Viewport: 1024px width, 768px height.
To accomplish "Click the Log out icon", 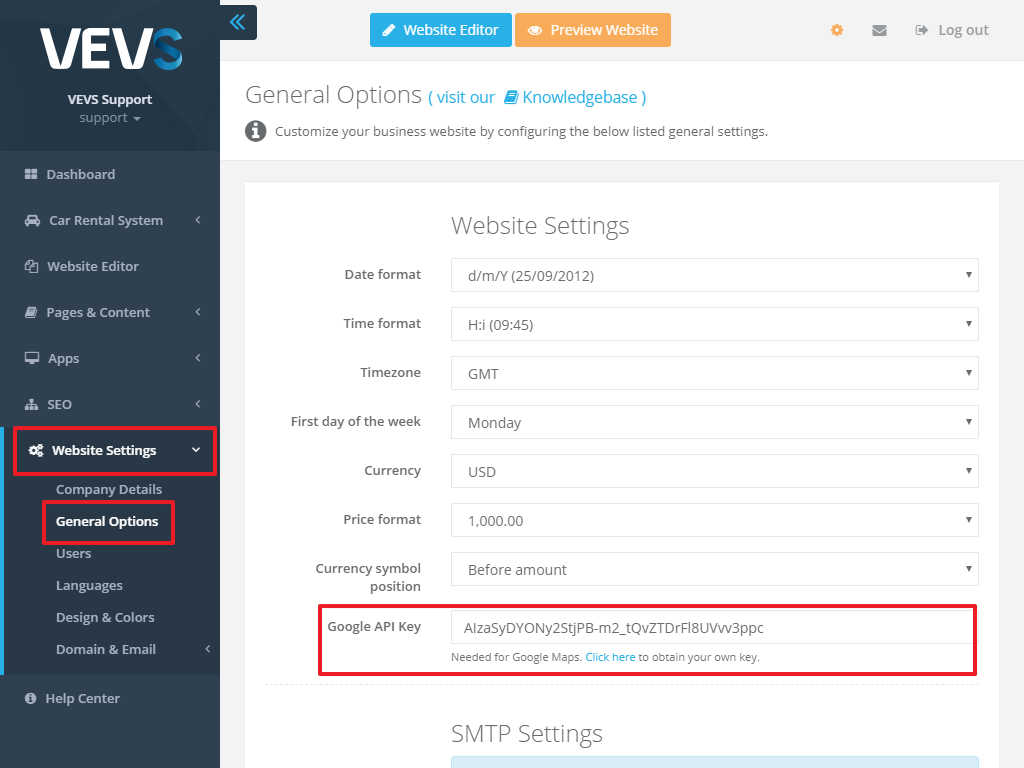I will [921, 30].
